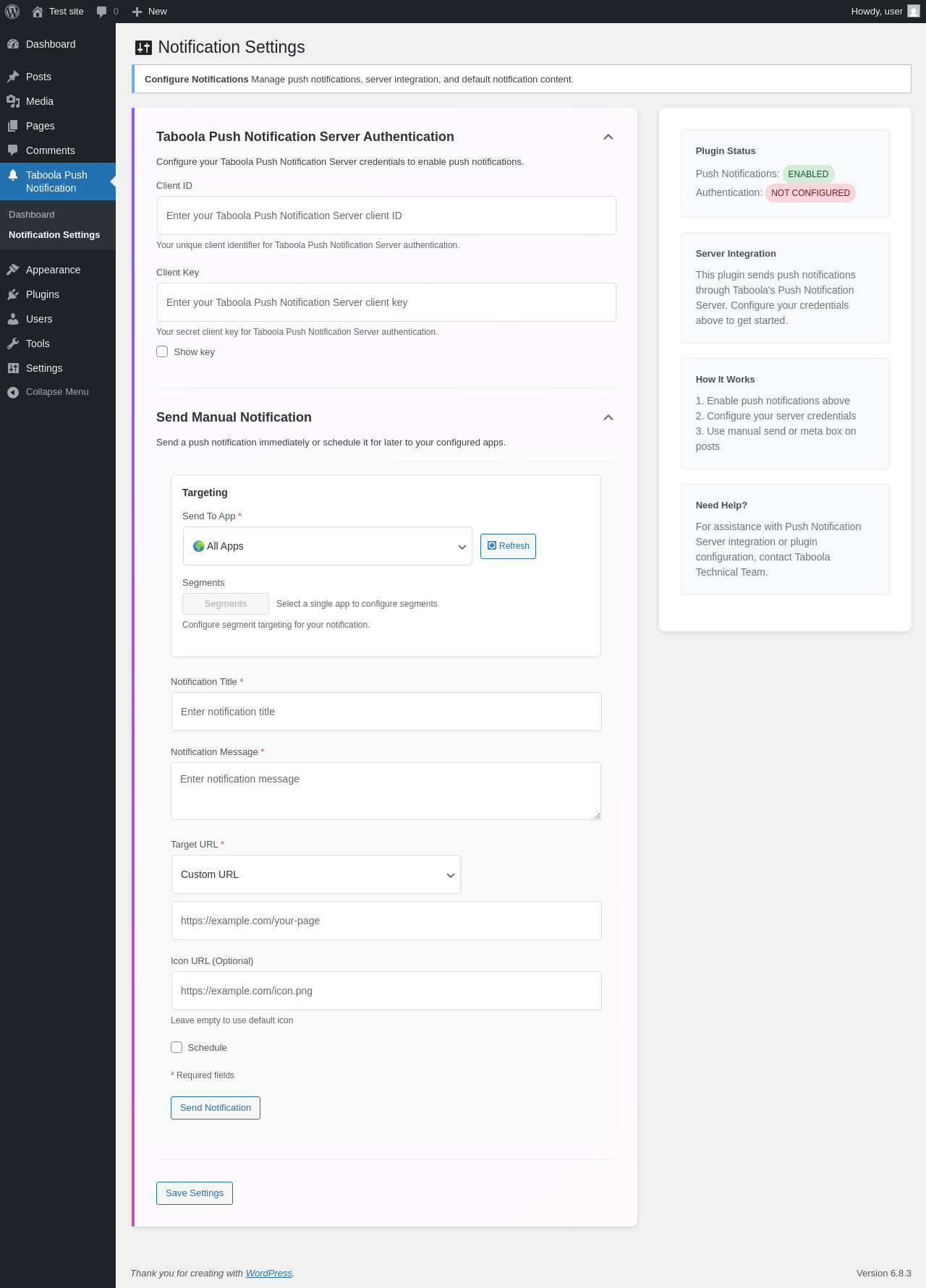Open the Taboola Push Notification menu

point(58,182)
